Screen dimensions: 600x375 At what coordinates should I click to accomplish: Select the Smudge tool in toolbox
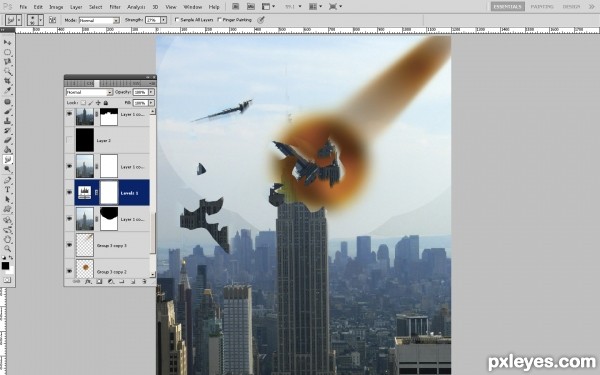pos(7,160)
